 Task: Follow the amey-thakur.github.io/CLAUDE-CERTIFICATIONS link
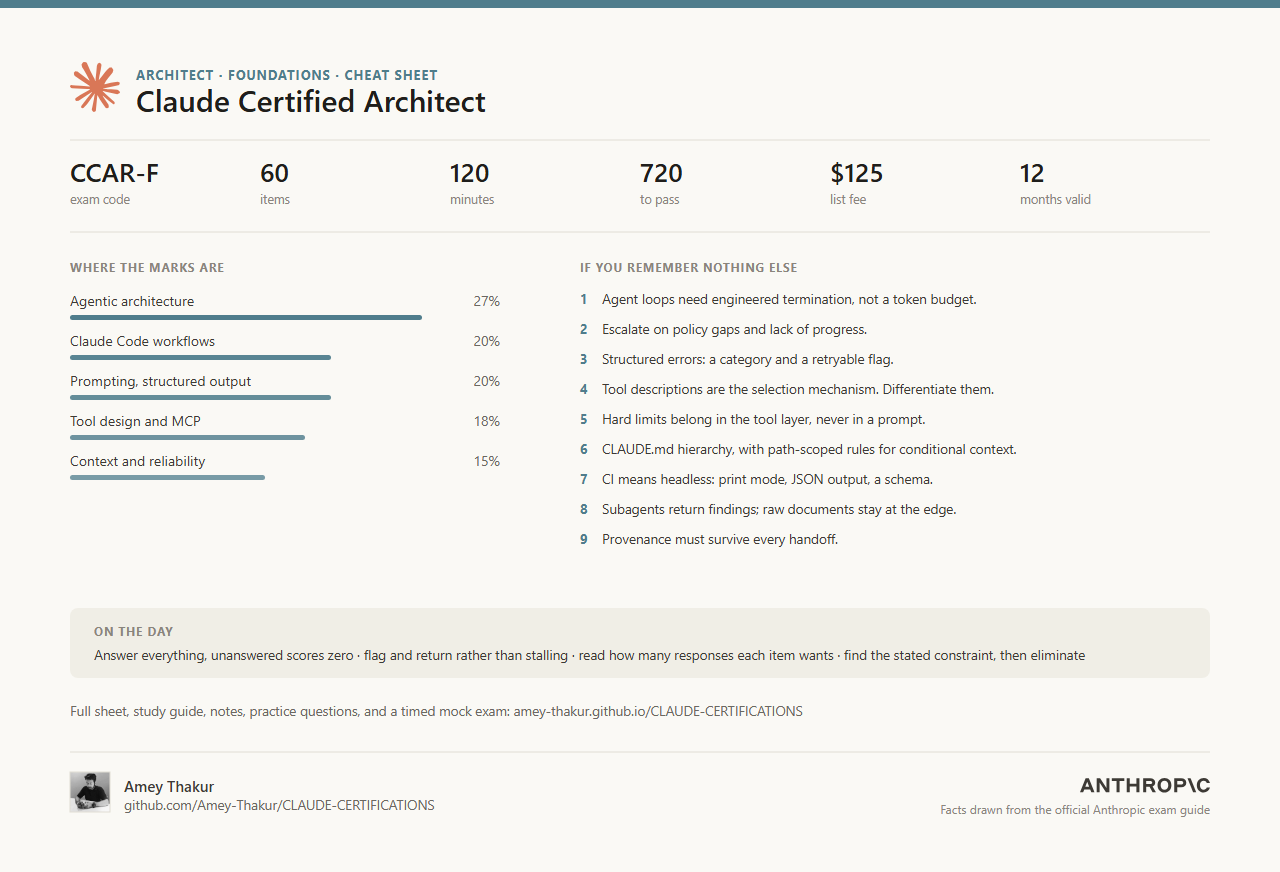point(658,712)
